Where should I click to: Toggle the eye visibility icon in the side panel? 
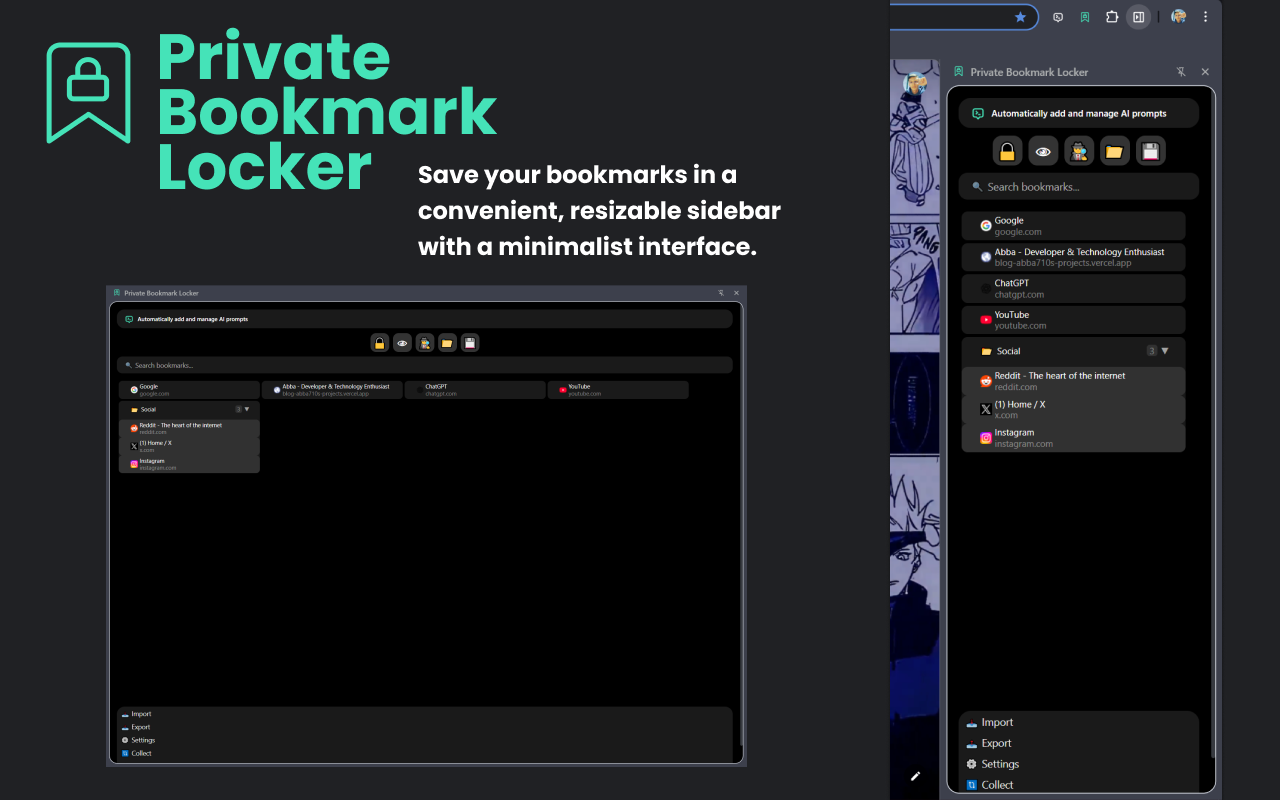(x=1043, y=151)
